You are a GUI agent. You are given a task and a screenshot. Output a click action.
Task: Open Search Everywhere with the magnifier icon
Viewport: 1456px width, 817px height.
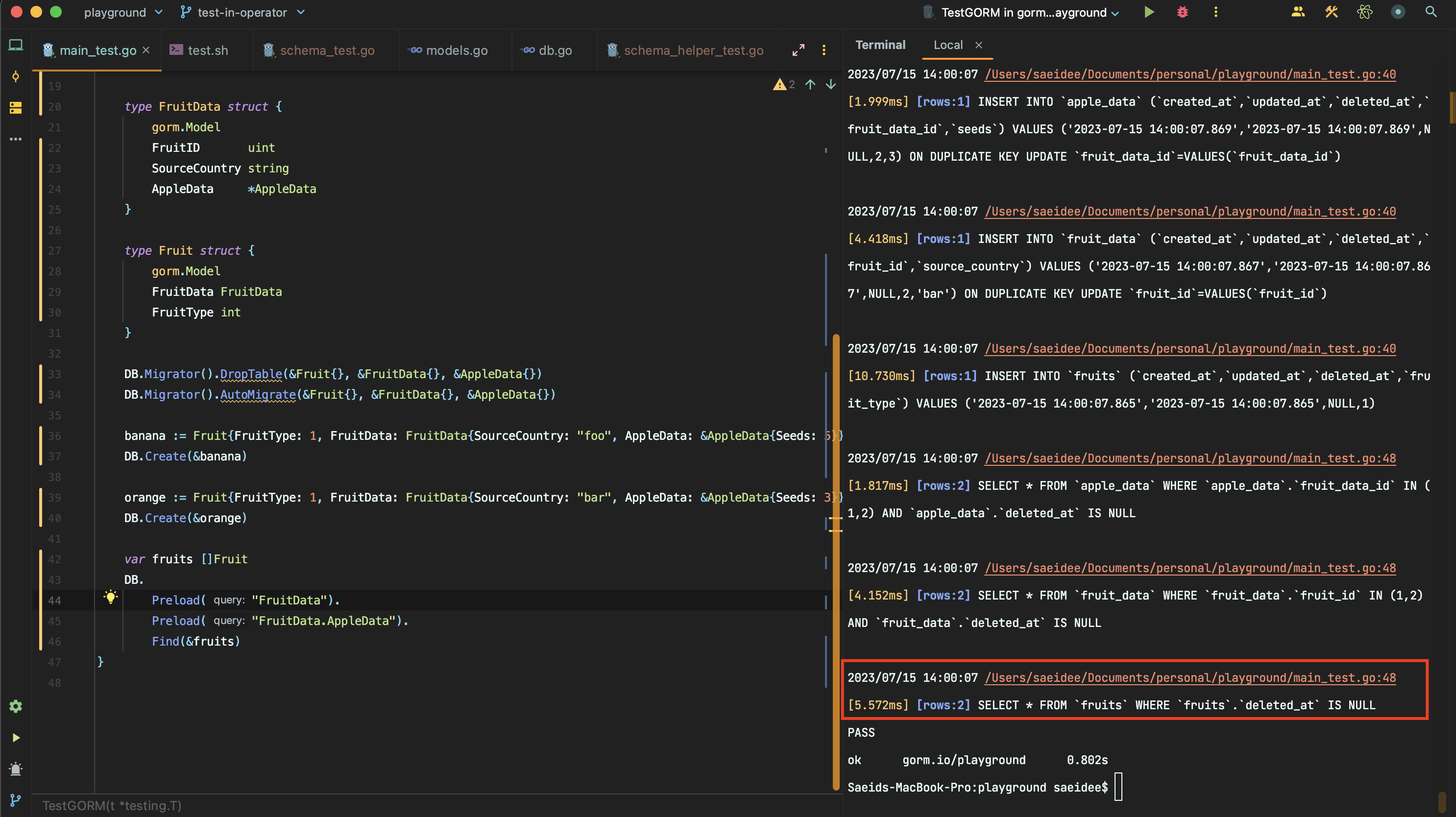pos(1431,12)
